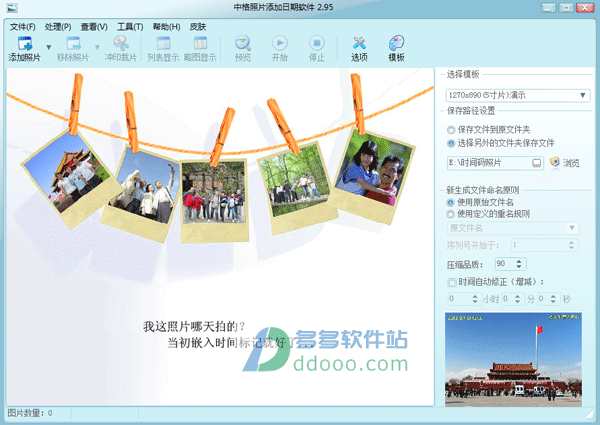Click the small folder icon inside path field
This screenshot has width=600, height=425.
537,163
